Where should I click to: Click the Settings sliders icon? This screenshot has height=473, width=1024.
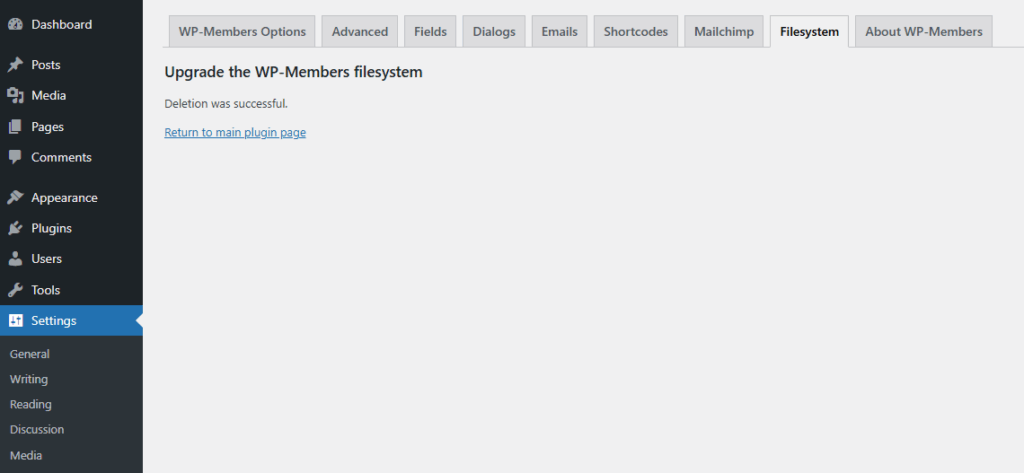[15, 321]
